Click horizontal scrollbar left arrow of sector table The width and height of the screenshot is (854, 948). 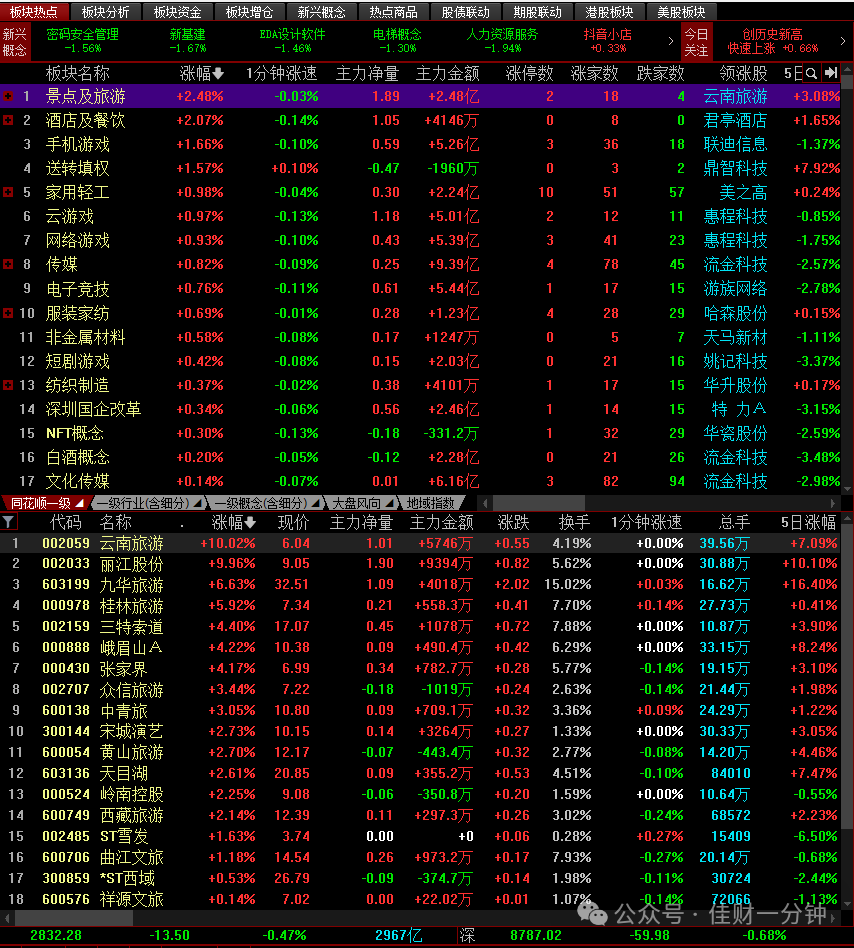[485, 502]
